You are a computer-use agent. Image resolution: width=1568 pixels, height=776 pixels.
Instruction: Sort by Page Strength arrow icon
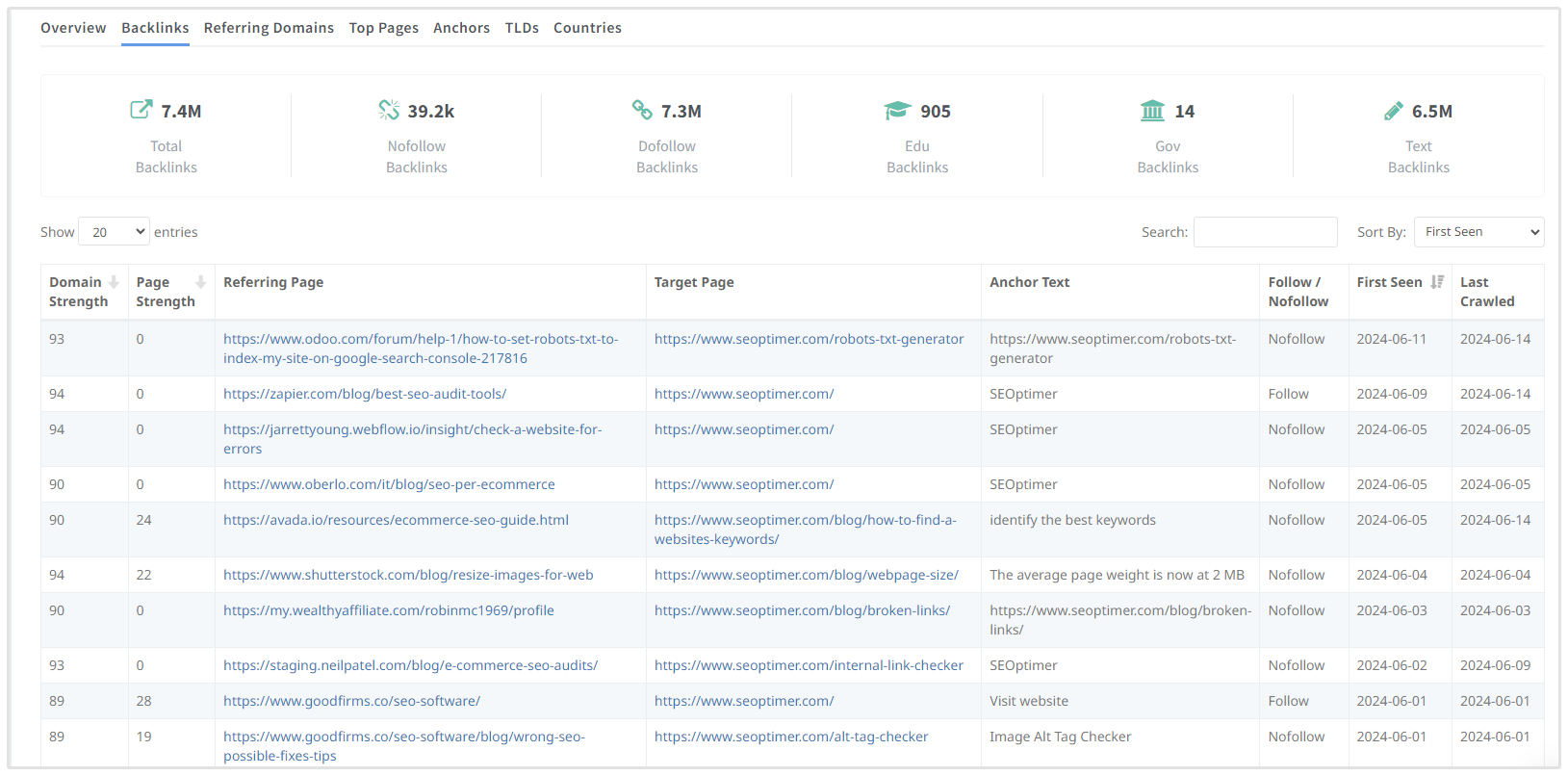[200, 282]
